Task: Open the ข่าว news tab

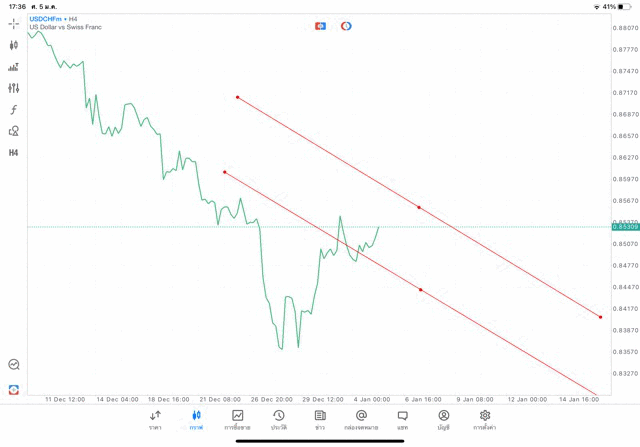Action: (320, 419)
